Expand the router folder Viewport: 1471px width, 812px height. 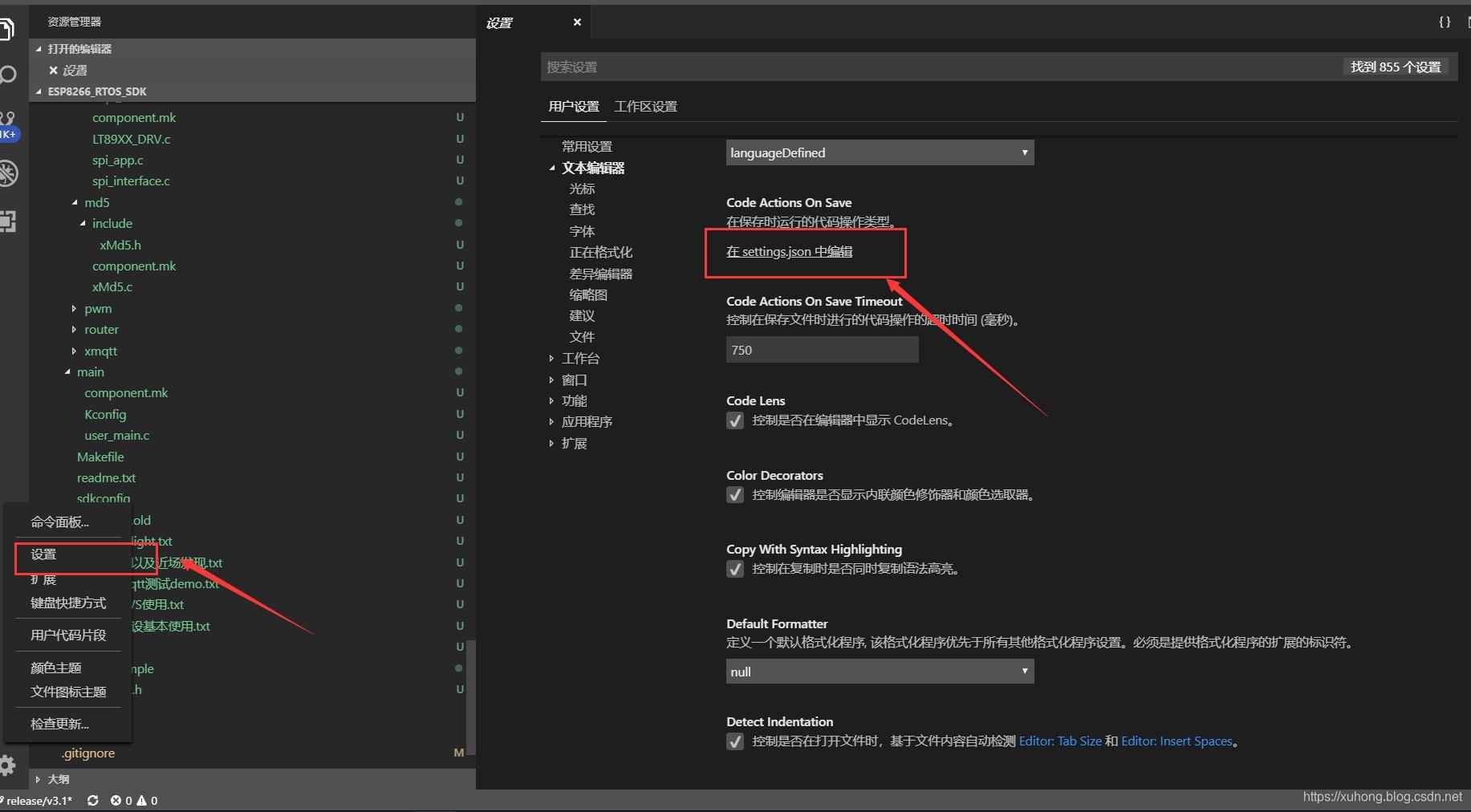click(74, 330)
